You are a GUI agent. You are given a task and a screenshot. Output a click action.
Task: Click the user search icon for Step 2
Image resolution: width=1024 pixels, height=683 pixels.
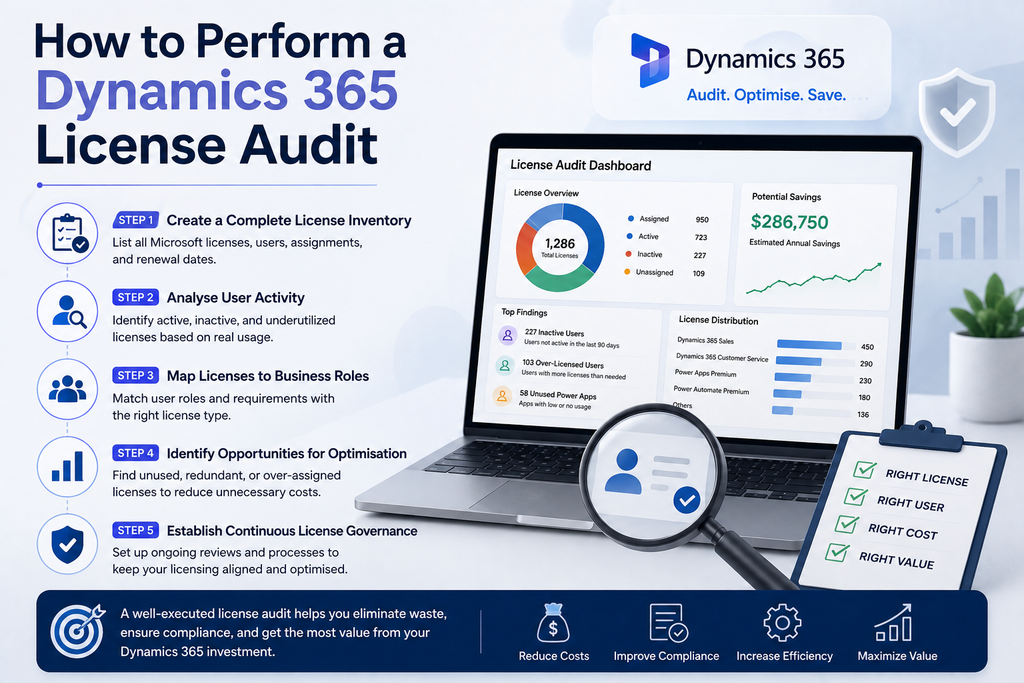coord(68,311)
